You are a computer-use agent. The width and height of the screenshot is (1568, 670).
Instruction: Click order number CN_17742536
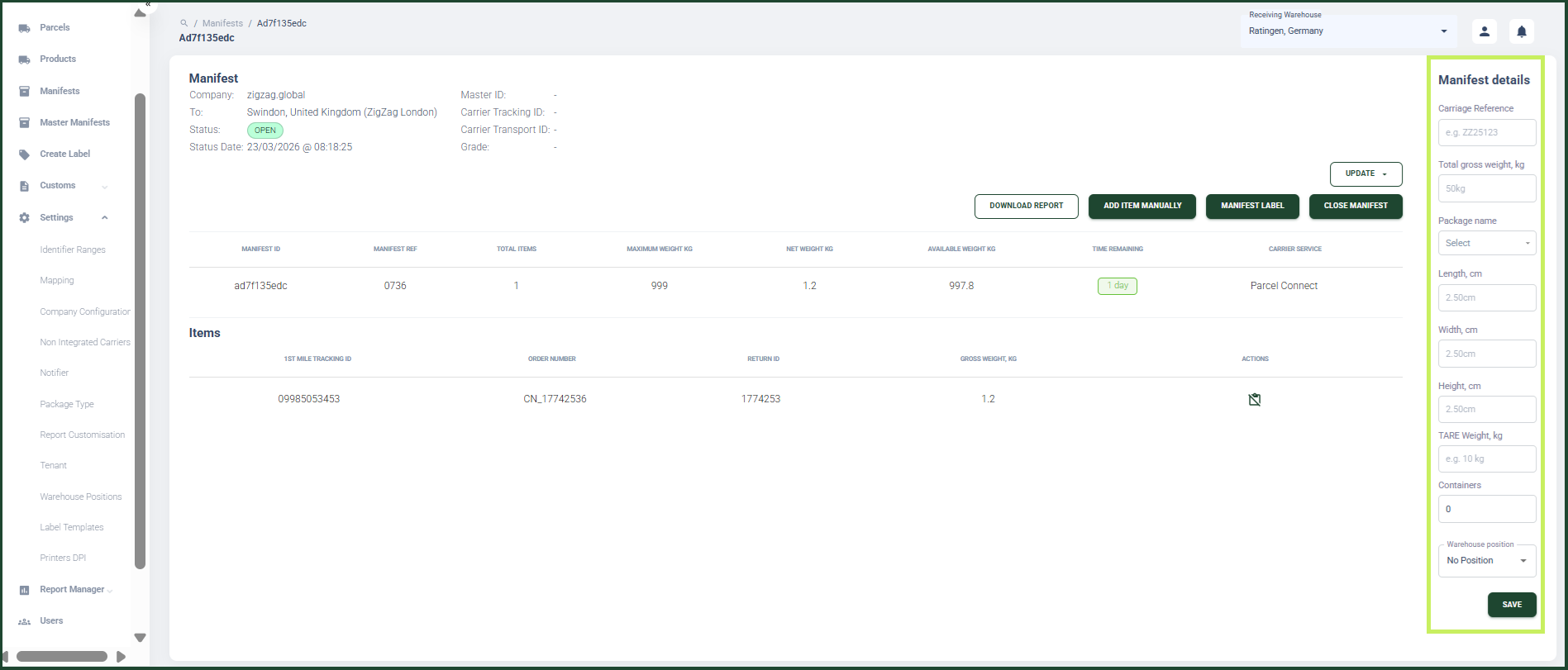555,399
